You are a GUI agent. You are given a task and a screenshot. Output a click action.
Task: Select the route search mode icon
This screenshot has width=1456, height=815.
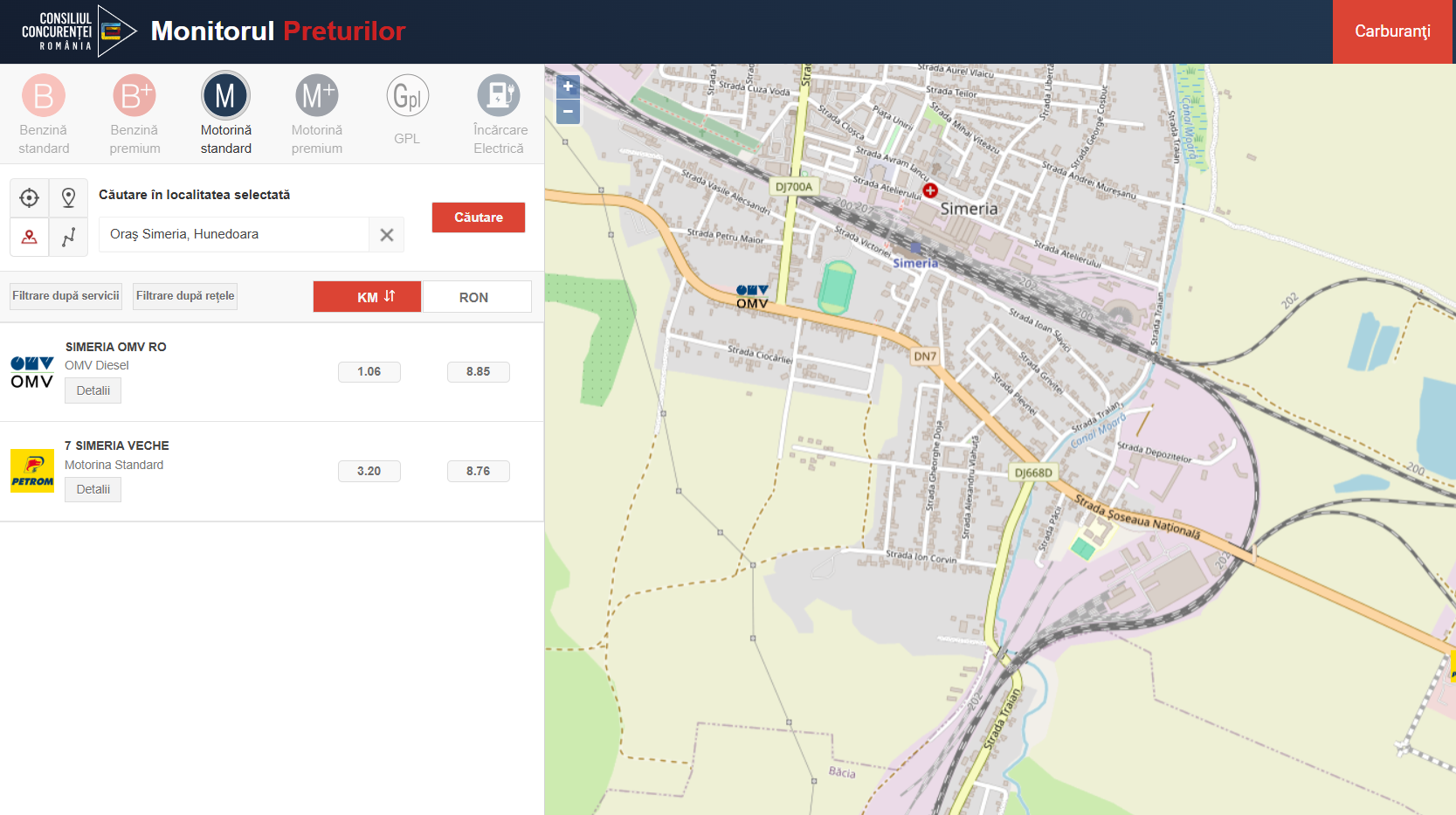pos(68,237)
